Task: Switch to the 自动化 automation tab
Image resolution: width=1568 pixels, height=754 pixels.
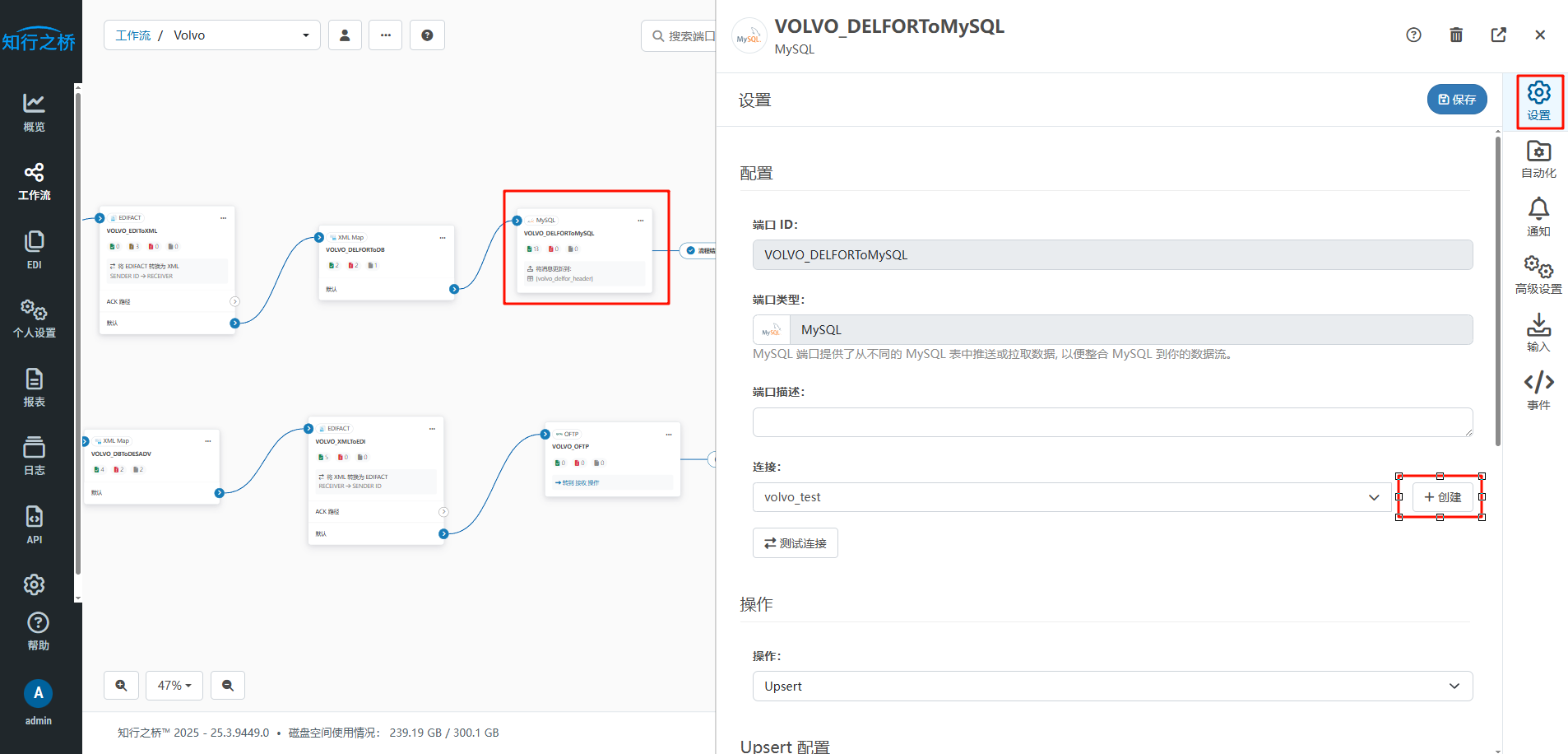Action: coord(1538,160)
